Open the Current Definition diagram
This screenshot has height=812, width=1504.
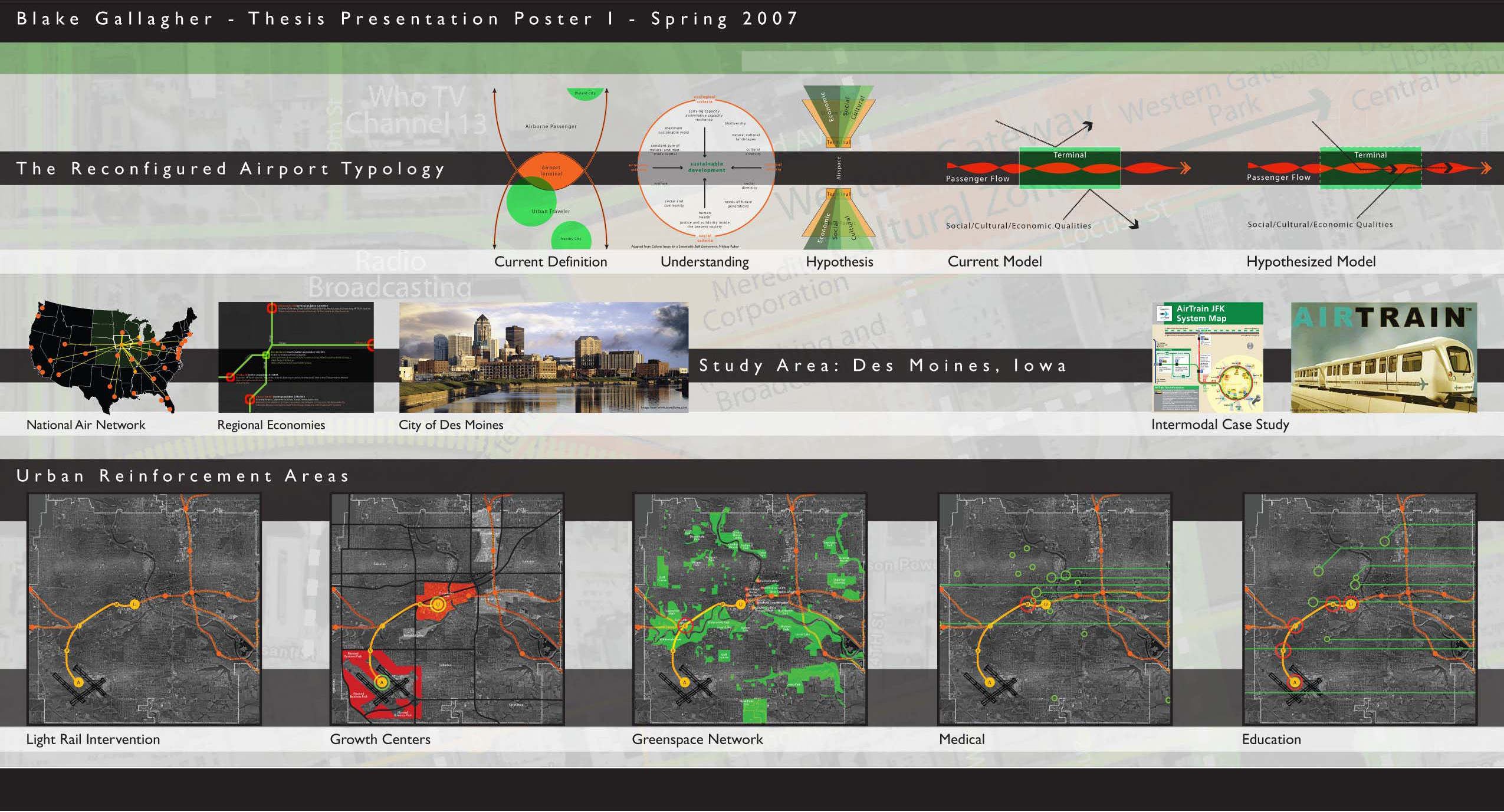[x=551, y=169]
